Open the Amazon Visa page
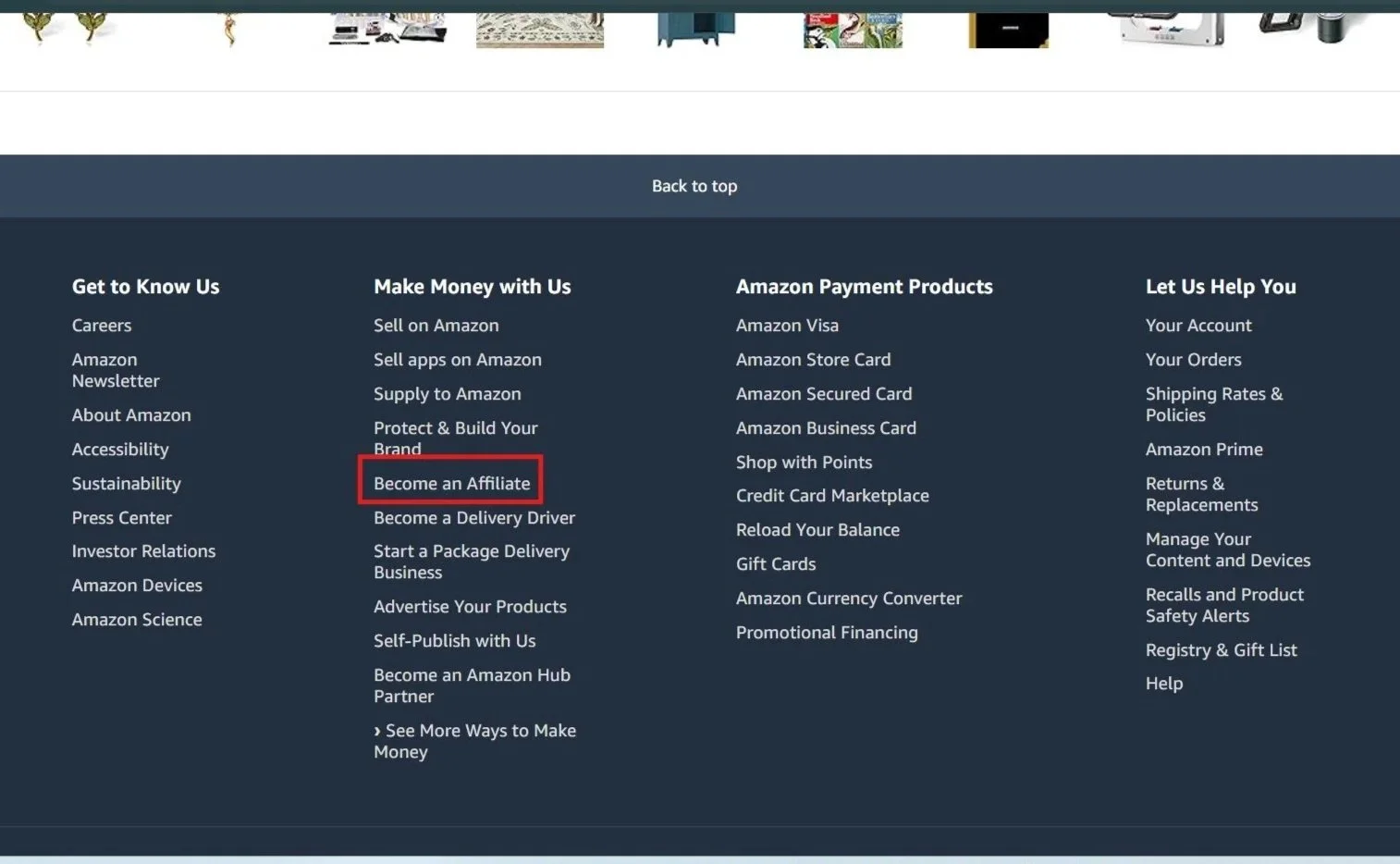 point(787,325)
